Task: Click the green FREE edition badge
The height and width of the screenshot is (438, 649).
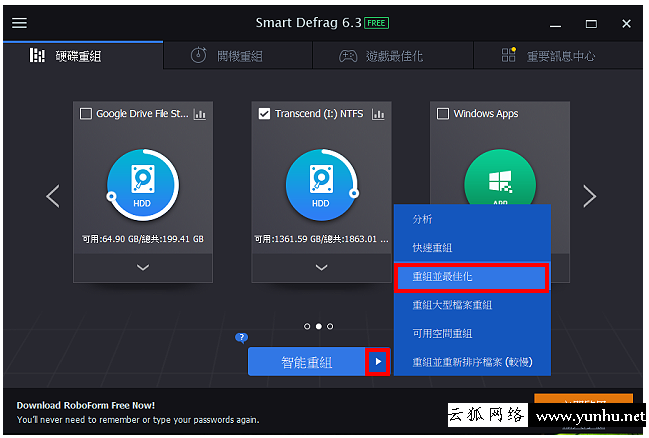Action: [376, 23]
